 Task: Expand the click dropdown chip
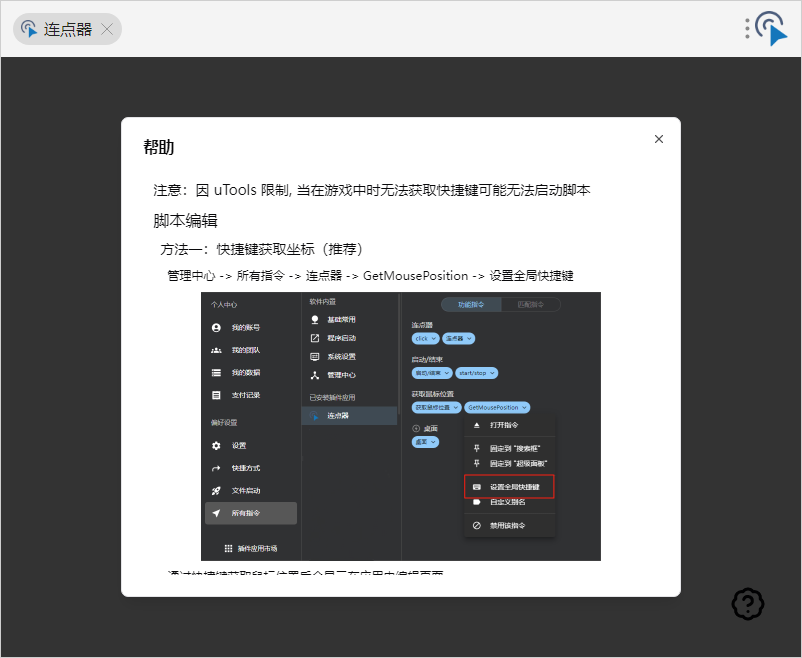coord(425,338)
